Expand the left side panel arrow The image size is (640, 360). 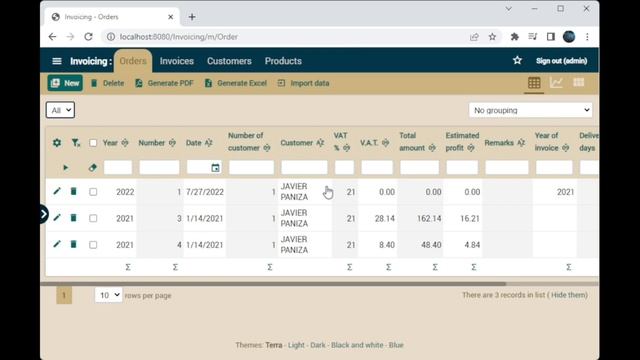[44, 214]
